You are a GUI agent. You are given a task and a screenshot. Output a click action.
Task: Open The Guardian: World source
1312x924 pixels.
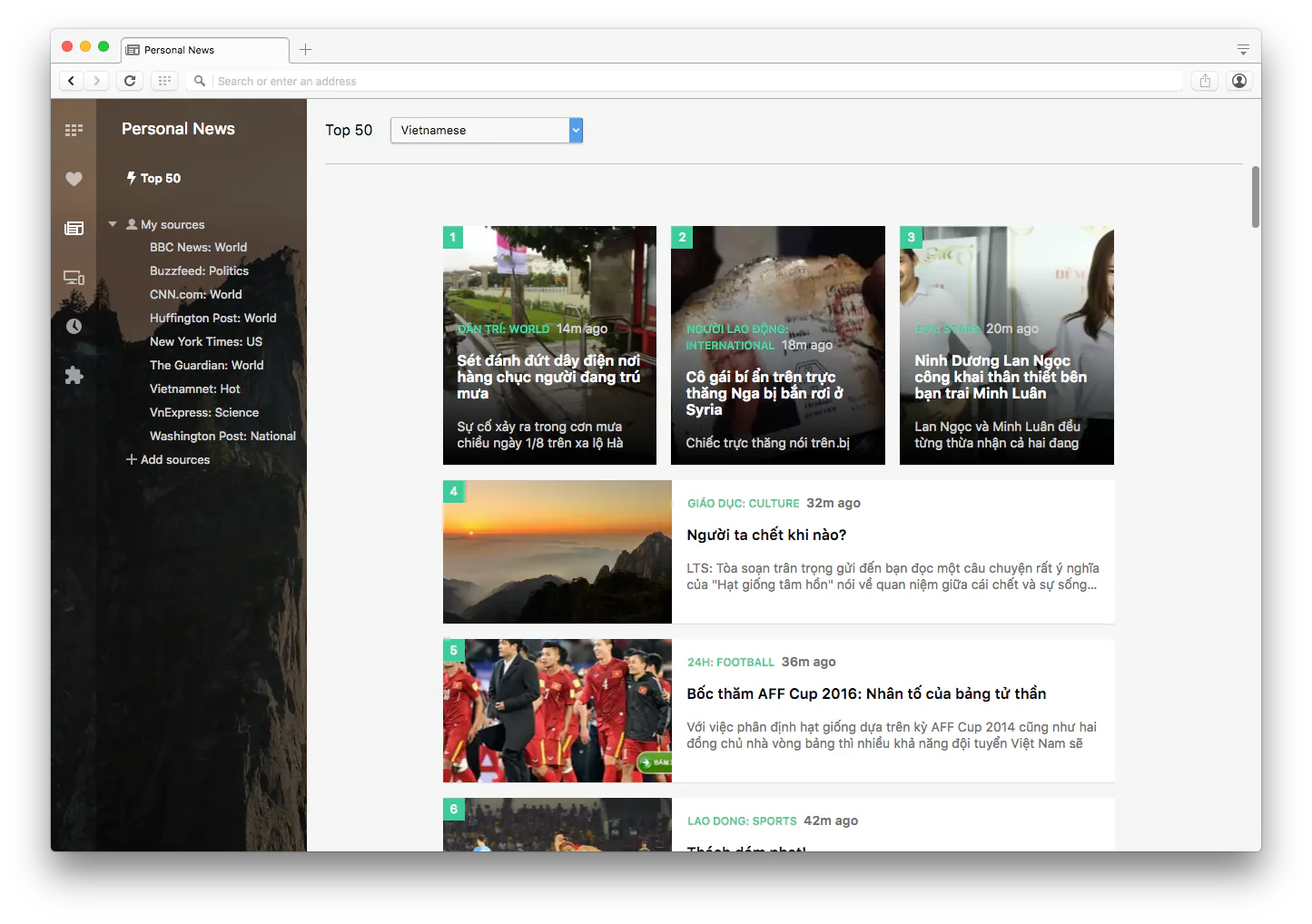click(x=207, y=365)
